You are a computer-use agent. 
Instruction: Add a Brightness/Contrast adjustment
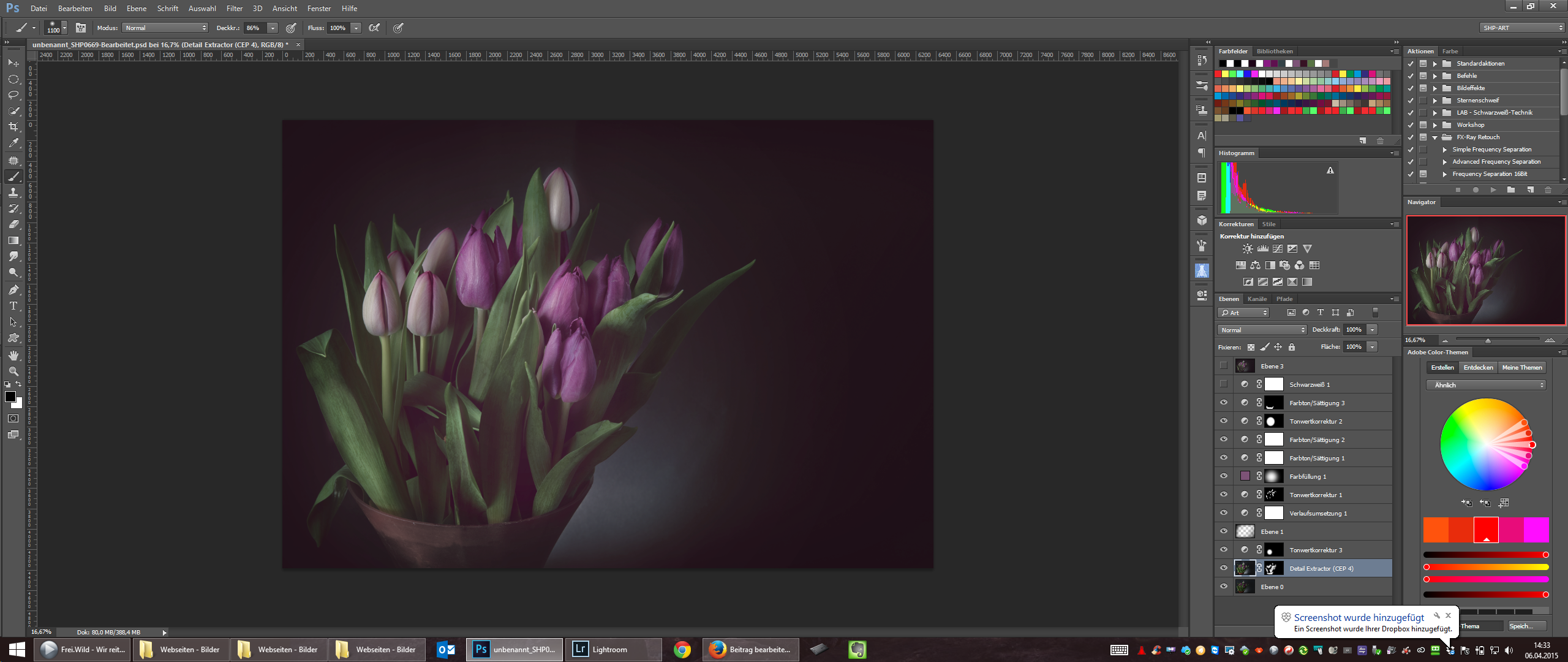pyautogui.click(x=1248, y=249)
